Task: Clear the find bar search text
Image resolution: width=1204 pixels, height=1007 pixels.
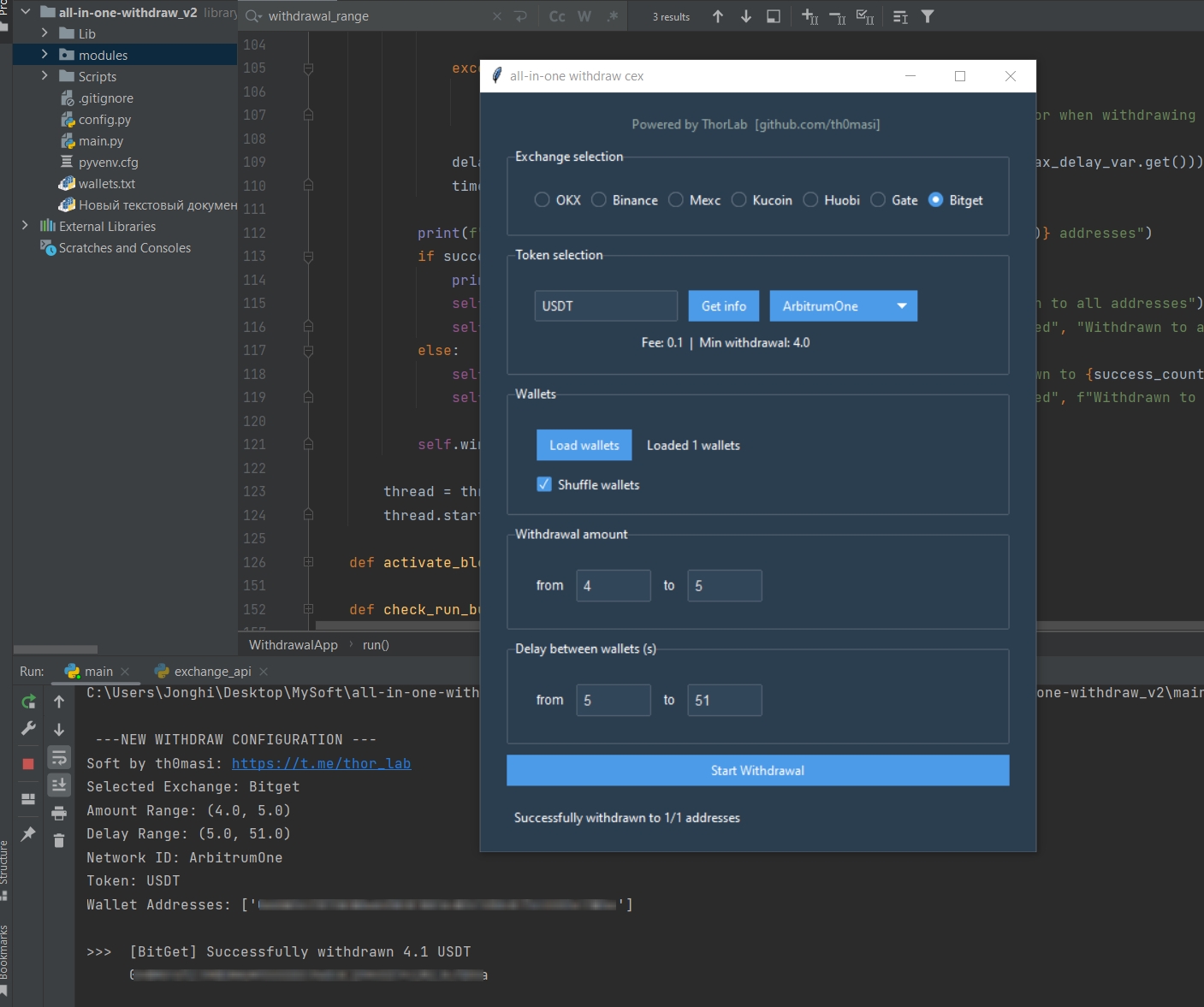Action: tap(497, 16)
